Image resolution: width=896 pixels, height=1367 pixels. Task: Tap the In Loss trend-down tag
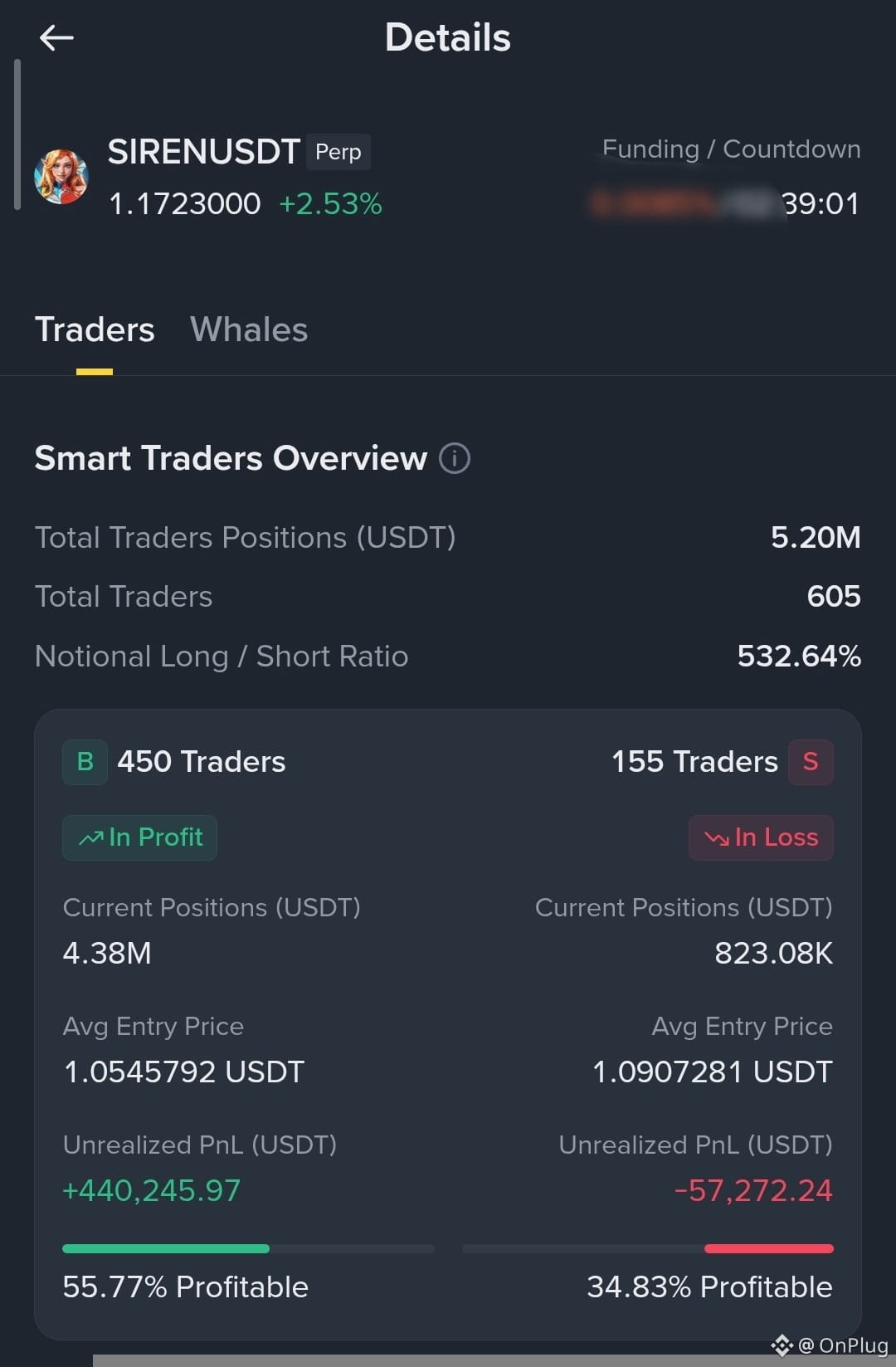tap(761, 837)
